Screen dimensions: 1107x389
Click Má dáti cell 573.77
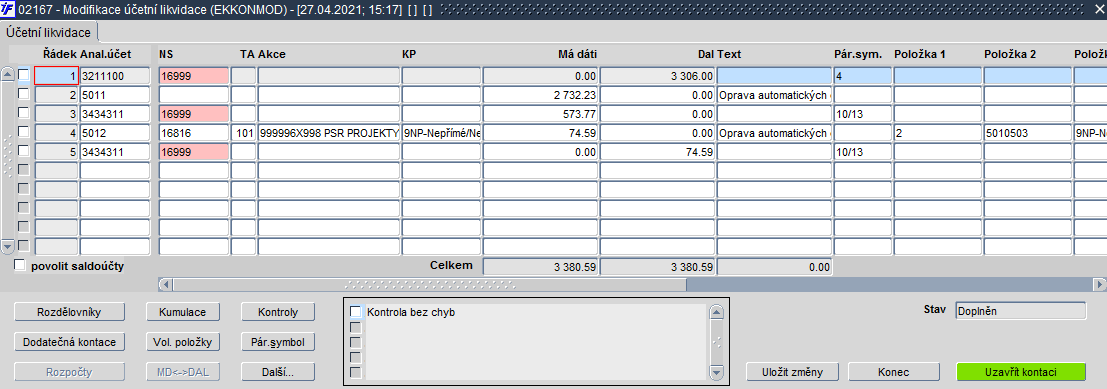tap(540, 114)
